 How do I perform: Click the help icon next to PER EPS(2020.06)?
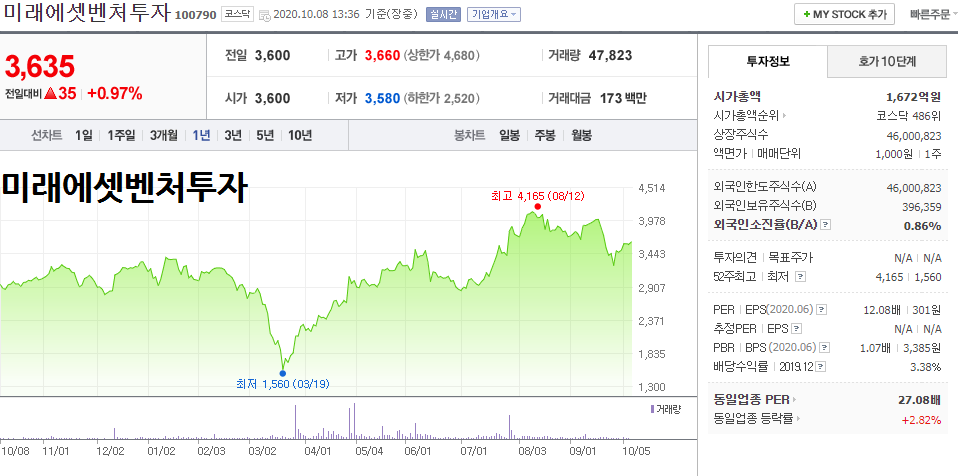coord(822,310)
